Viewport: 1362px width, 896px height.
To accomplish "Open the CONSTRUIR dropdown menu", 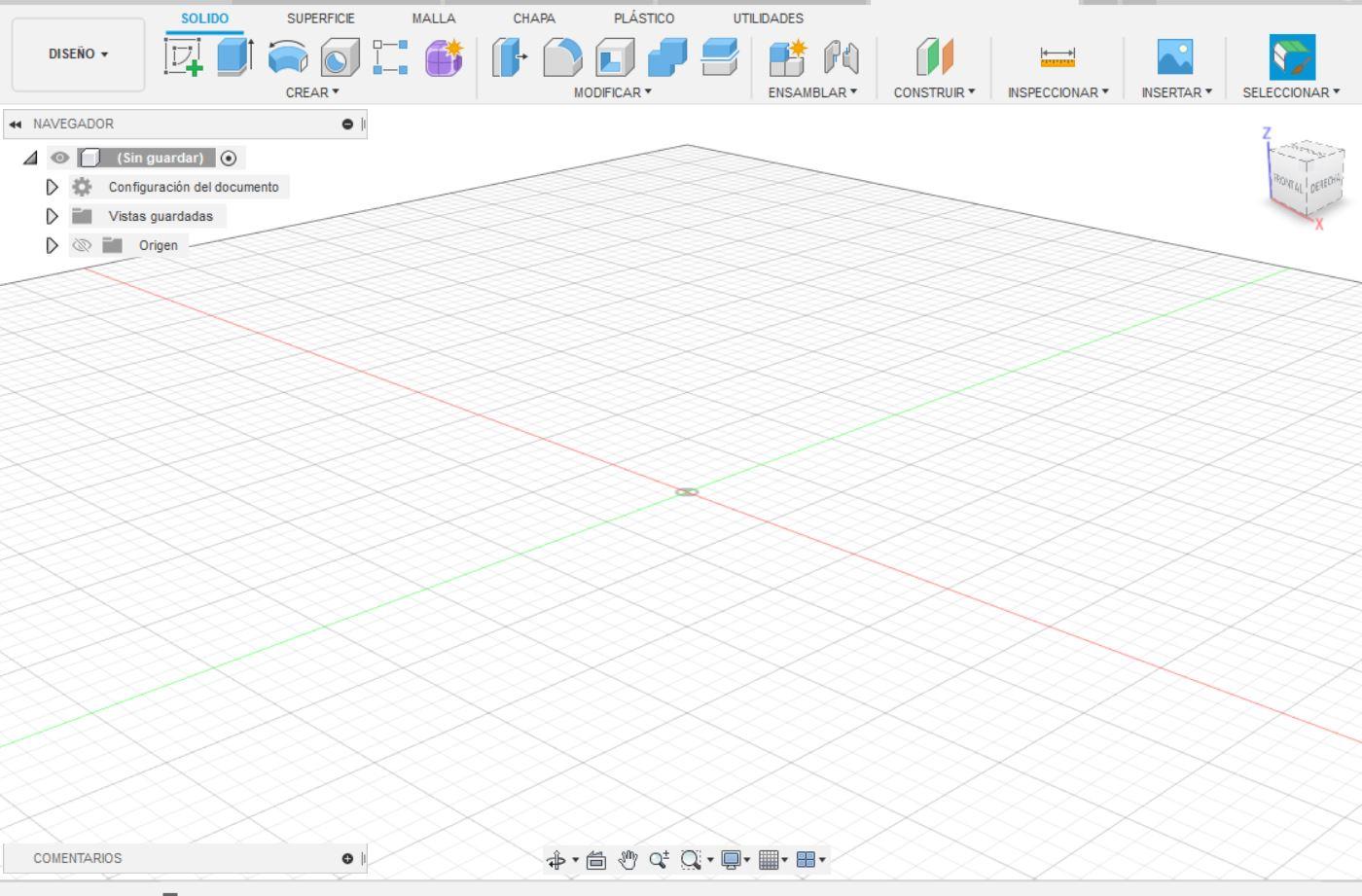I will point(935,92).
